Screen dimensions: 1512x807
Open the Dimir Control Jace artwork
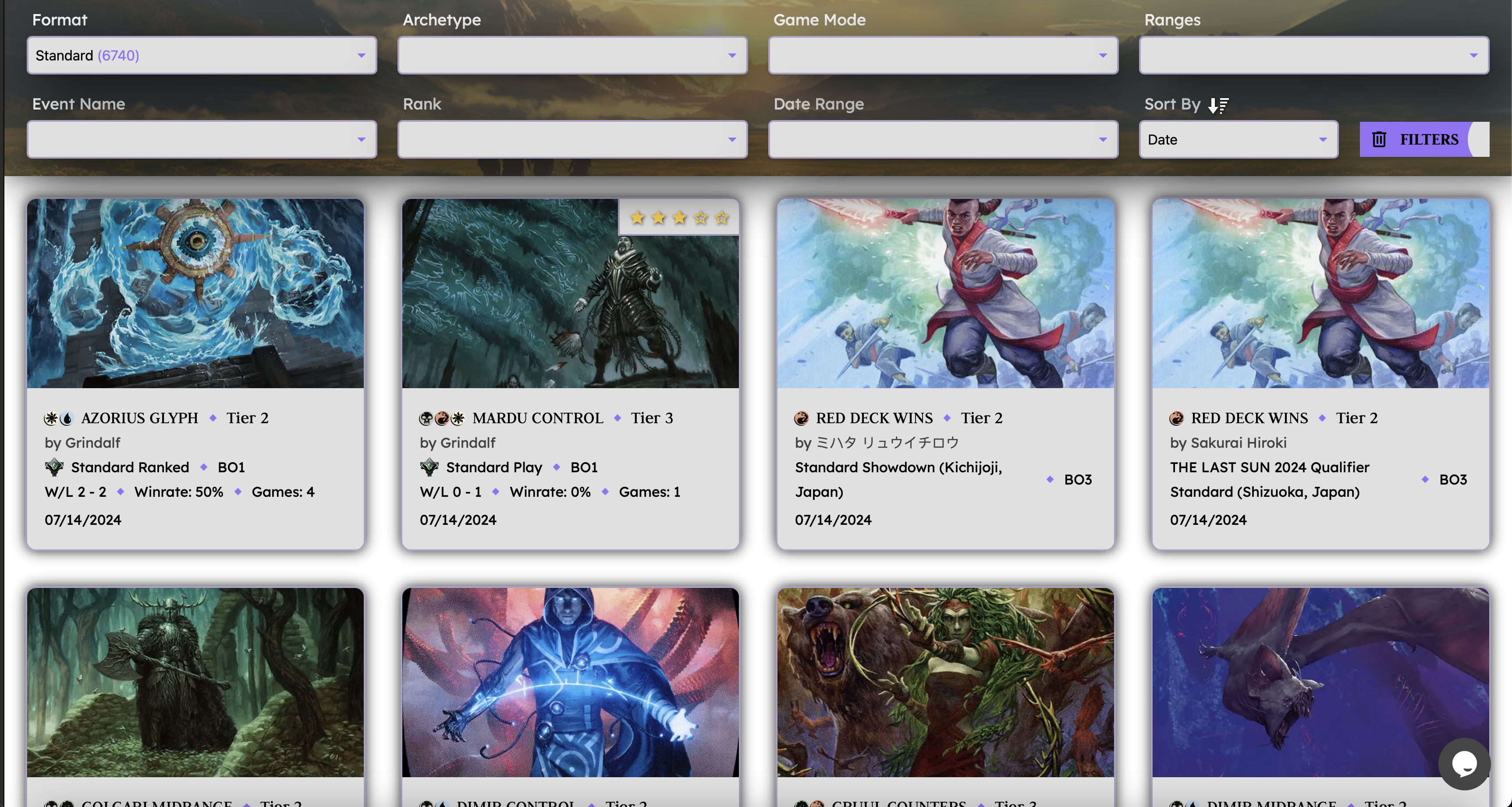(571, 682)
